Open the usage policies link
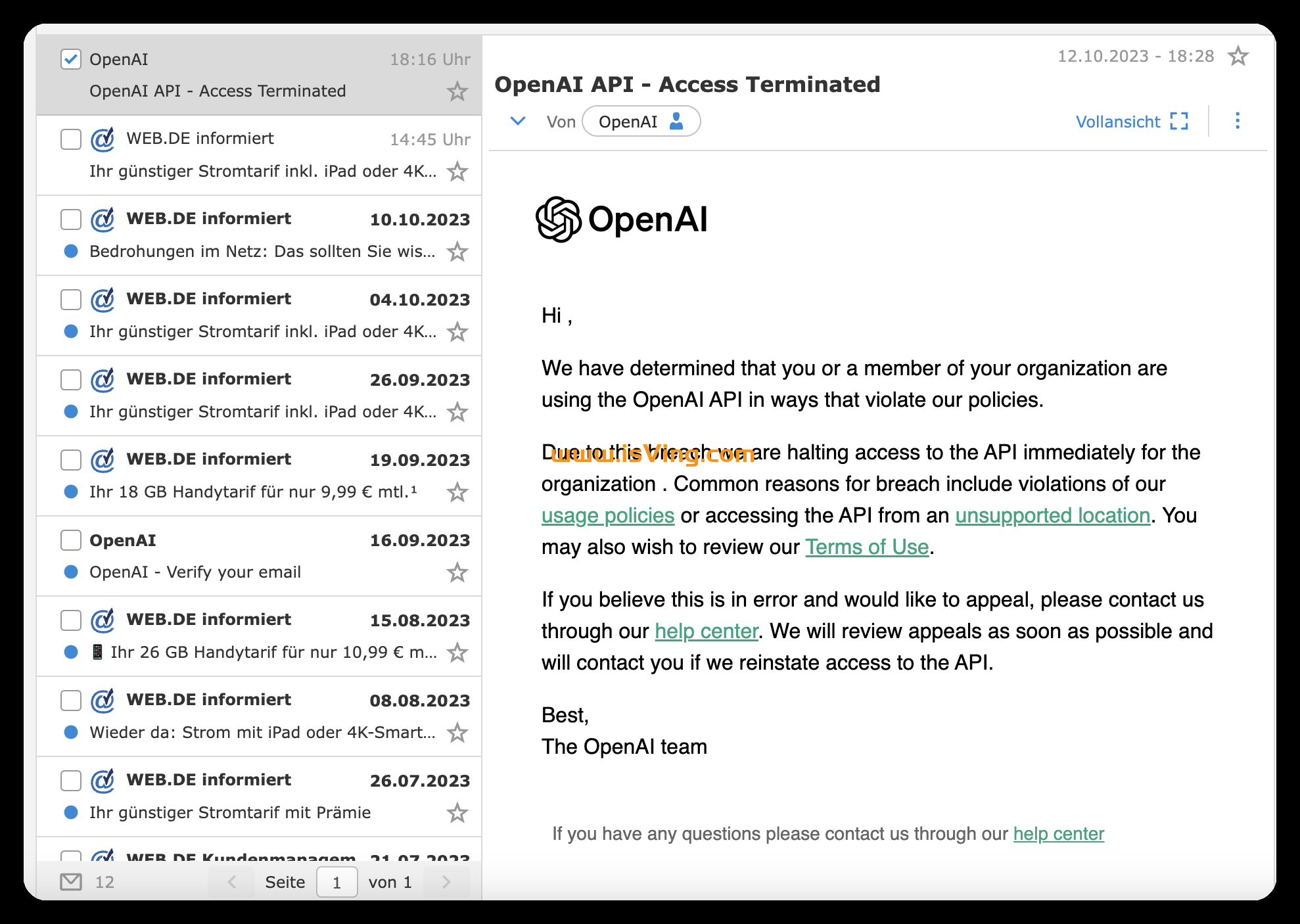 click(x=607, y=515)
